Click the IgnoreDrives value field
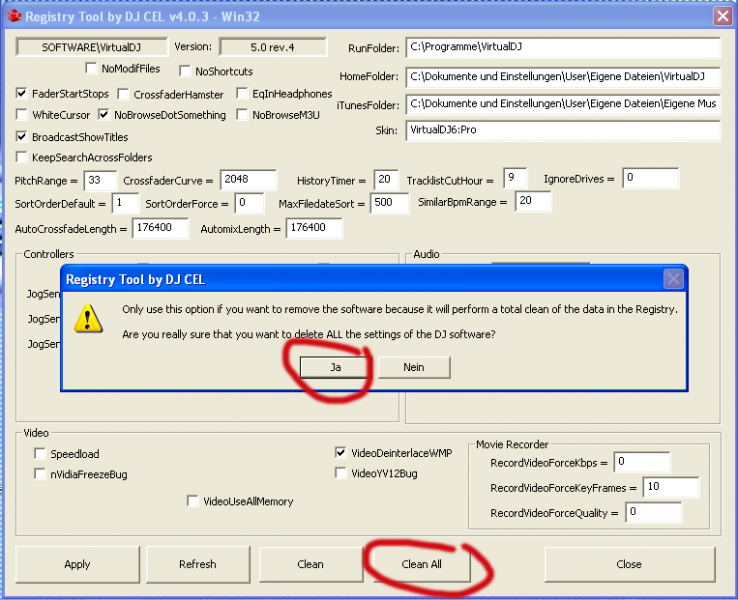The height and width of the screenshot is (600, 738). coord(650,178)
